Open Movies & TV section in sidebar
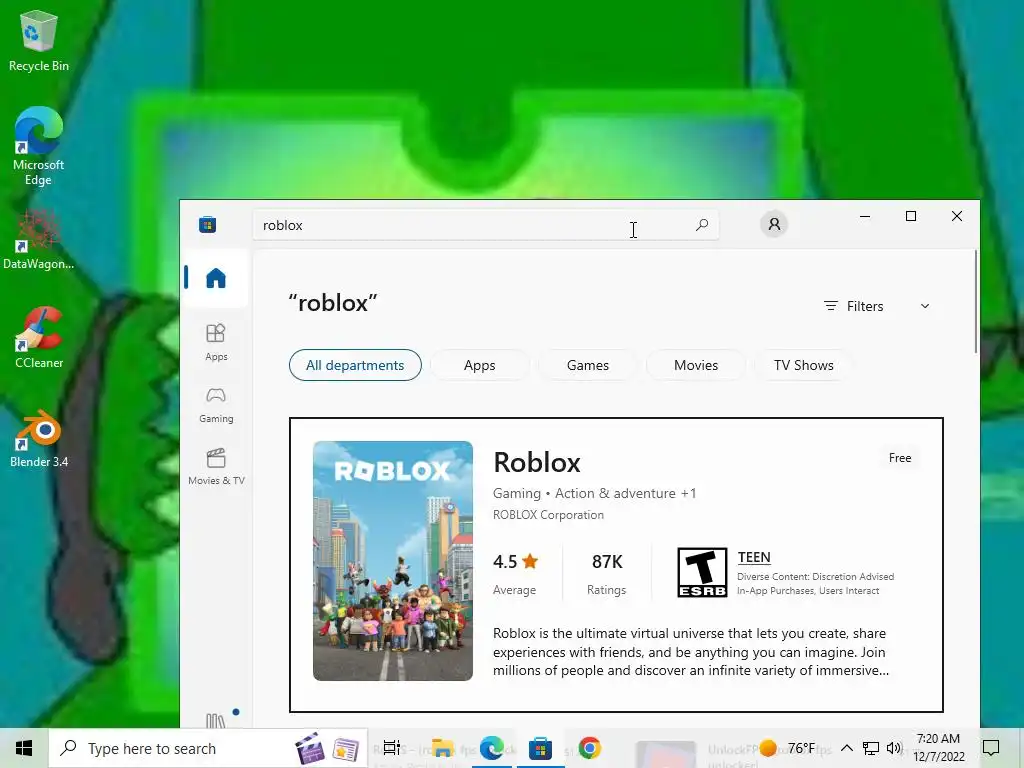 [216, 466]
